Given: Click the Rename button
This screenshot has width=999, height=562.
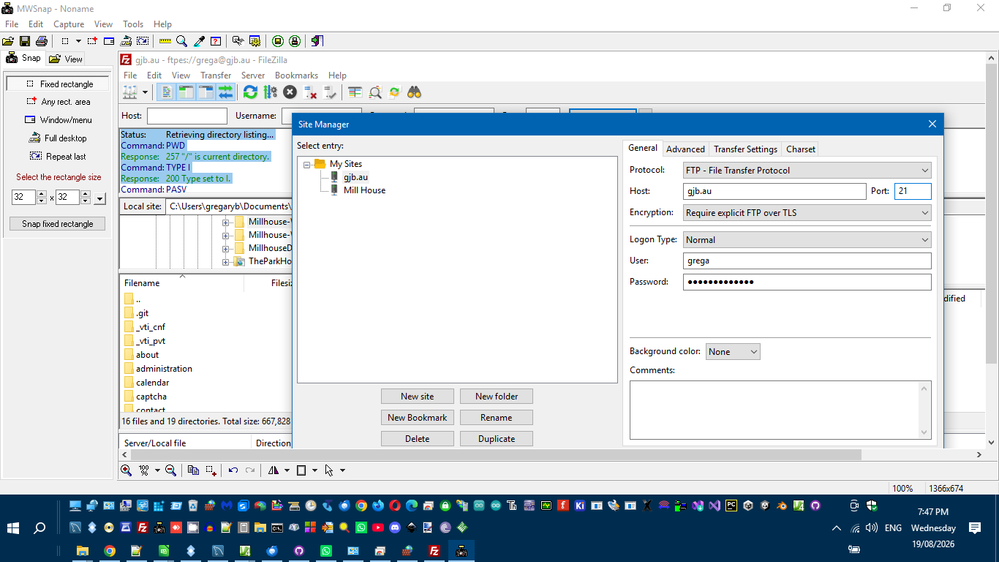Looking at the screenshot, I should 496,417.
